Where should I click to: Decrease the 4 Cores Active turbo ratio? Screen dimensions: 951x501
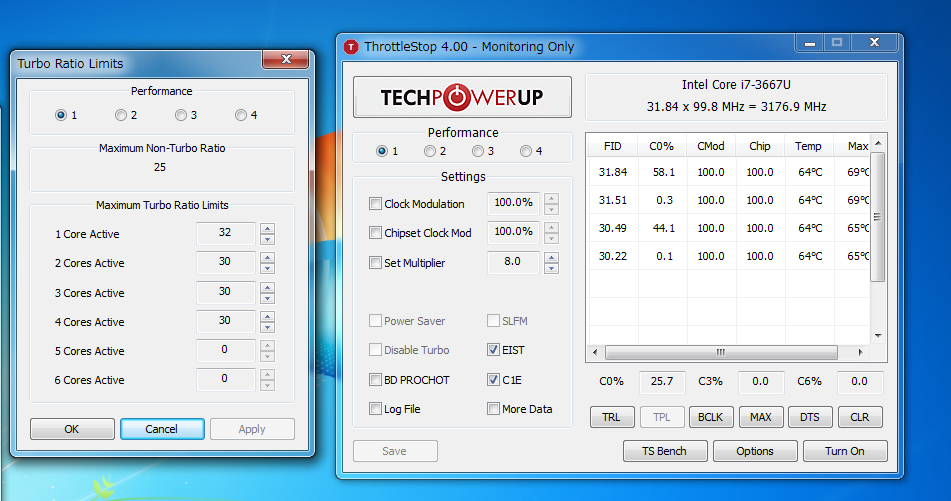coord(267,327)
